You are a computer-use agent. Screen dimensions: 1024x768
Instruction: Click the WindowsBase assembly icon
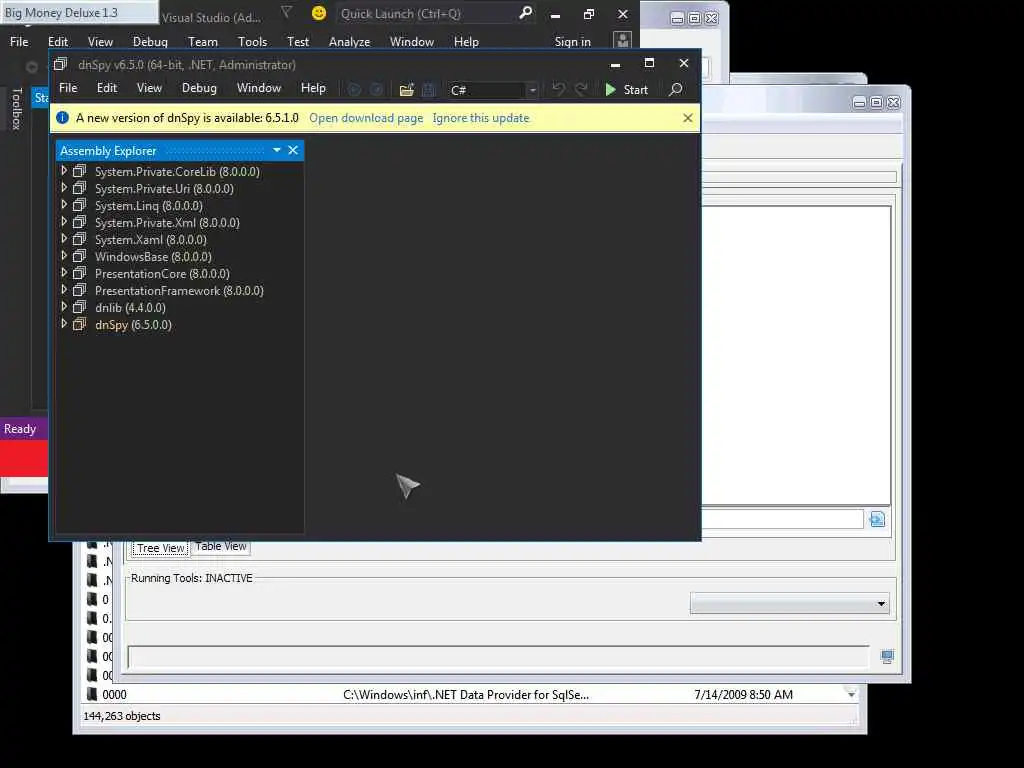coord(80,256)
